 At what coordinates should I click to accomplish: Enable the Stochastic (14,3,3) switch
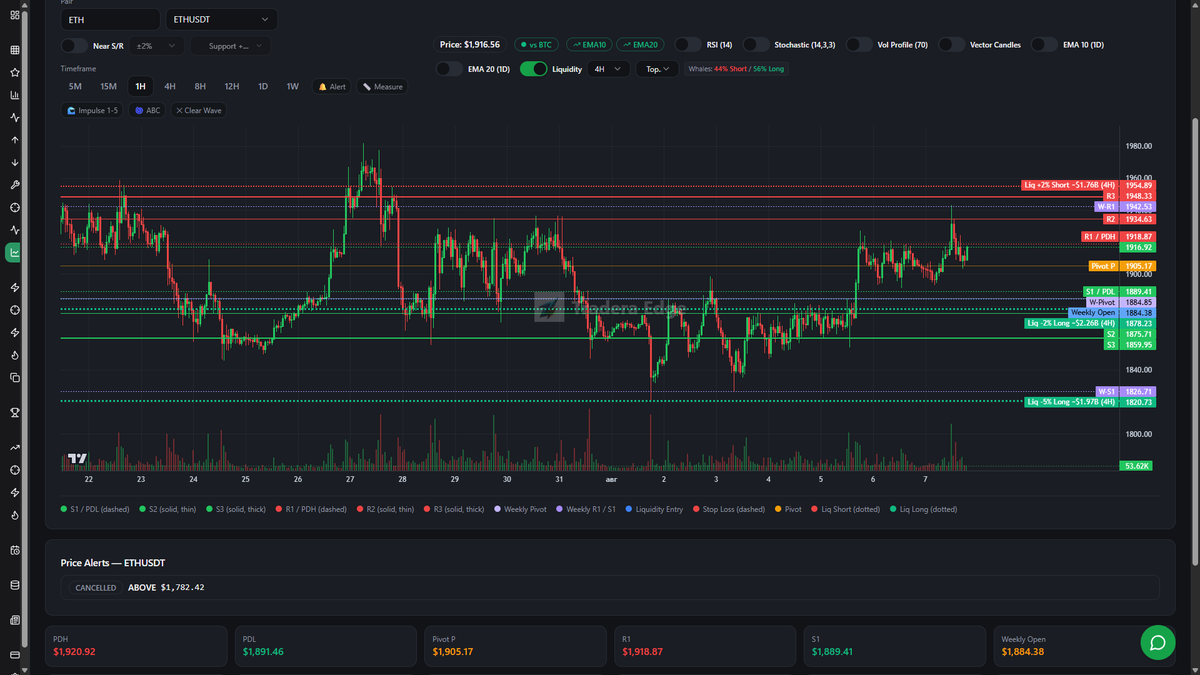[x=756, y=45]
